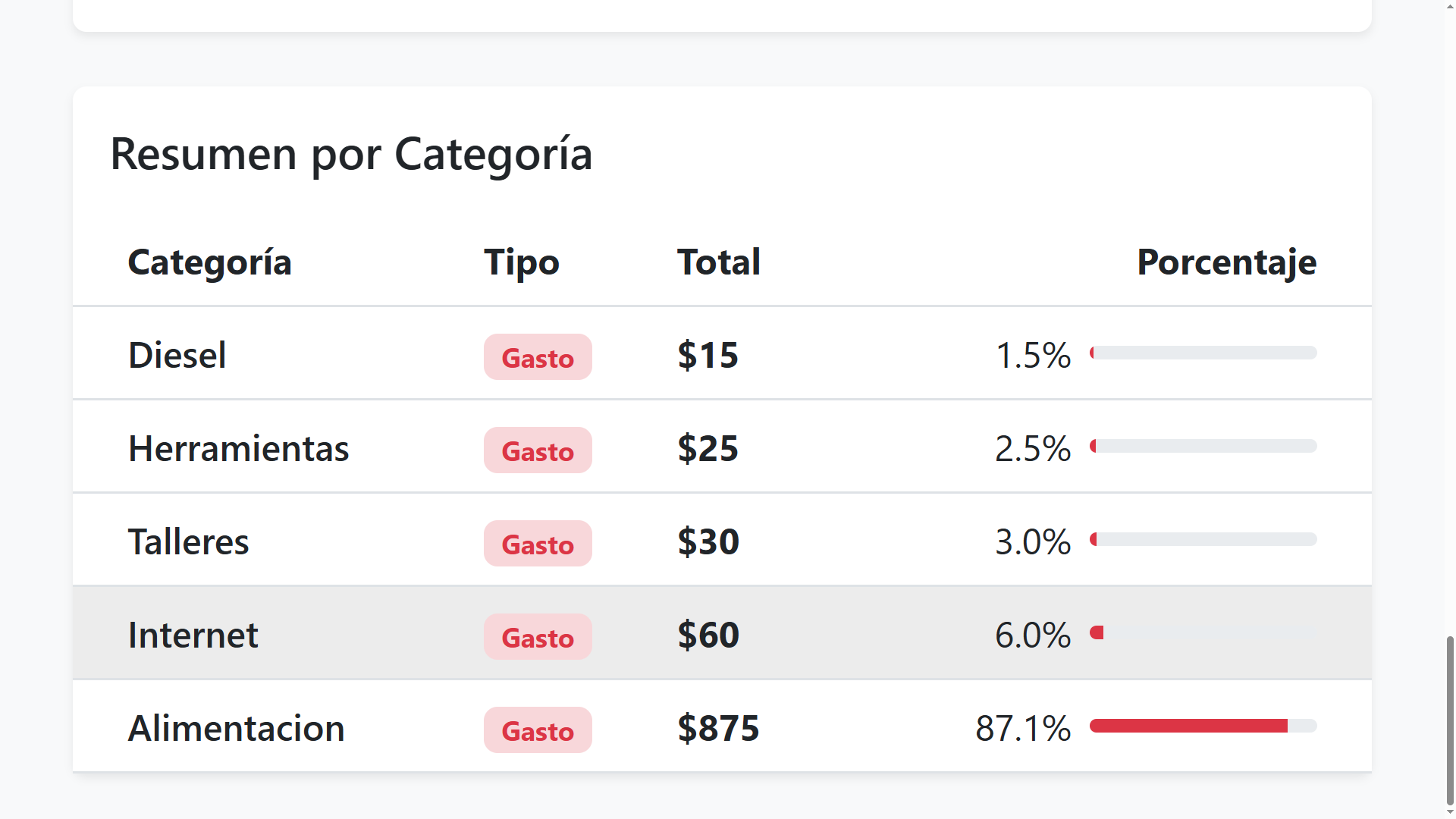Viewport: 1456px width, 819px height.
Task: Click the page vertical scrollbar thumb
Action: coord(1450,720)
